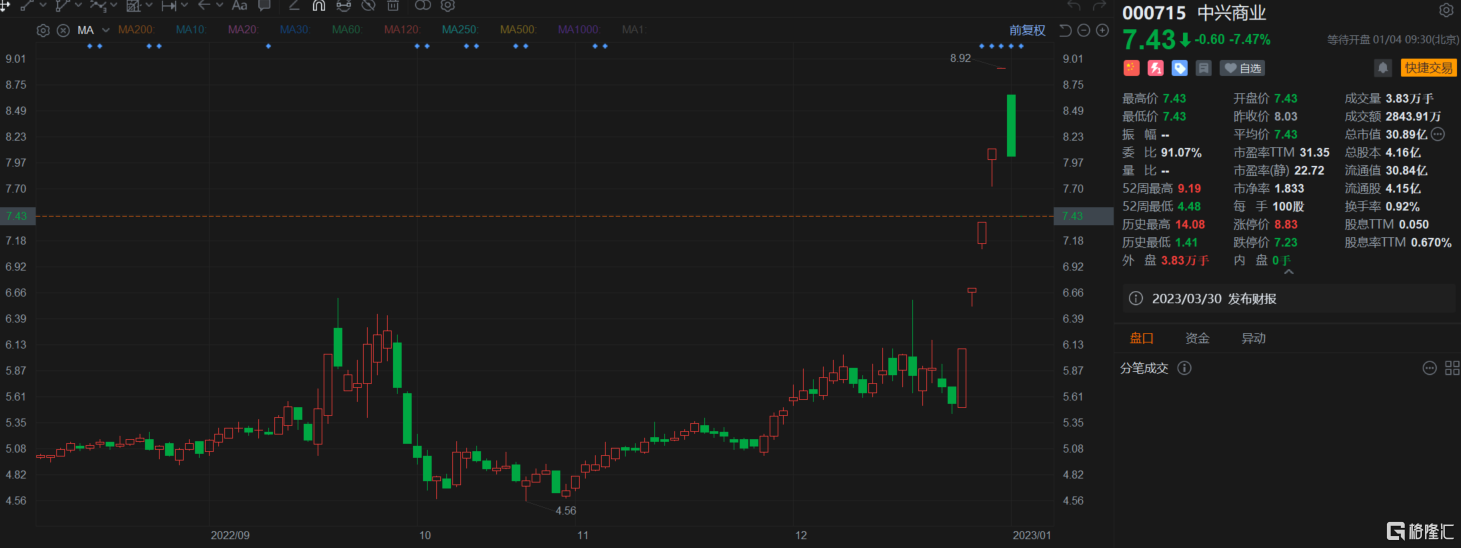Remove the MA indicator with X icon
Viewport: 1461px width, 548px height.
63,30
